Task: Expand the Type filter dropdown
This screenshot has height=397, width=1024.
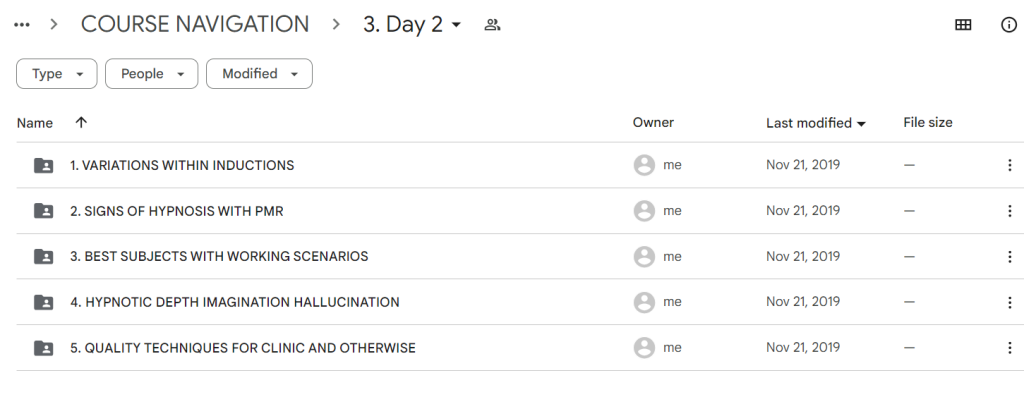Action: 56,74
